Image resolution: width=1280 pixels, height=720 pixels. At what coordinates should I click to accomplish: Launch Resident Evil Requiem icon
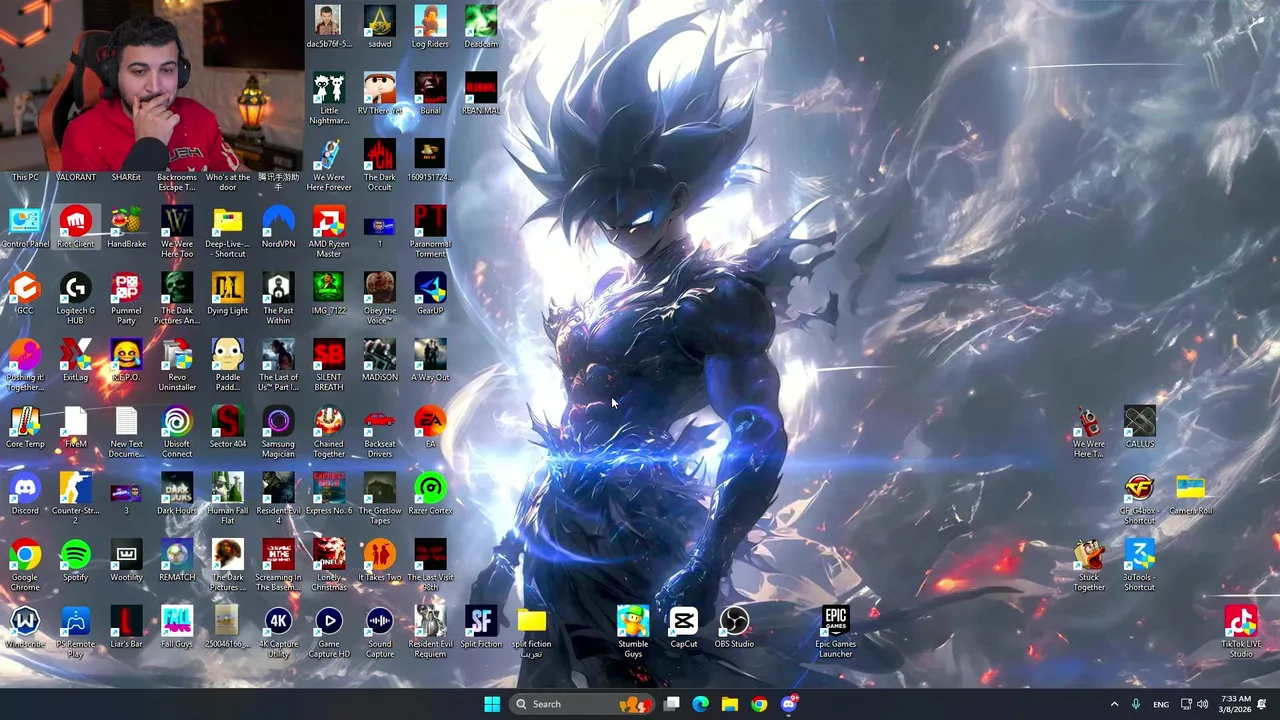[x=430, y=633]
